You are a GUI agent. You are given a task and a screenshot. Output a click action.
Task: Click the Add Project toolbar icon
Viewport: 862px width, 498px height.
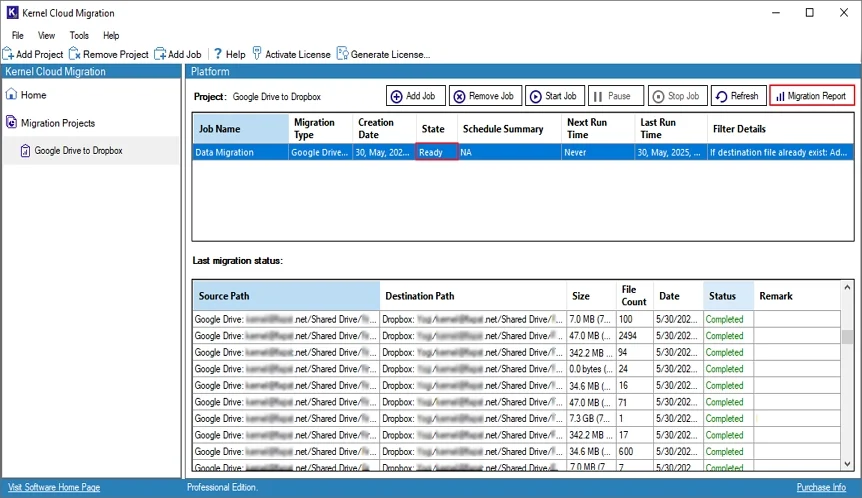pyautogui.click(x=8, y=54)
